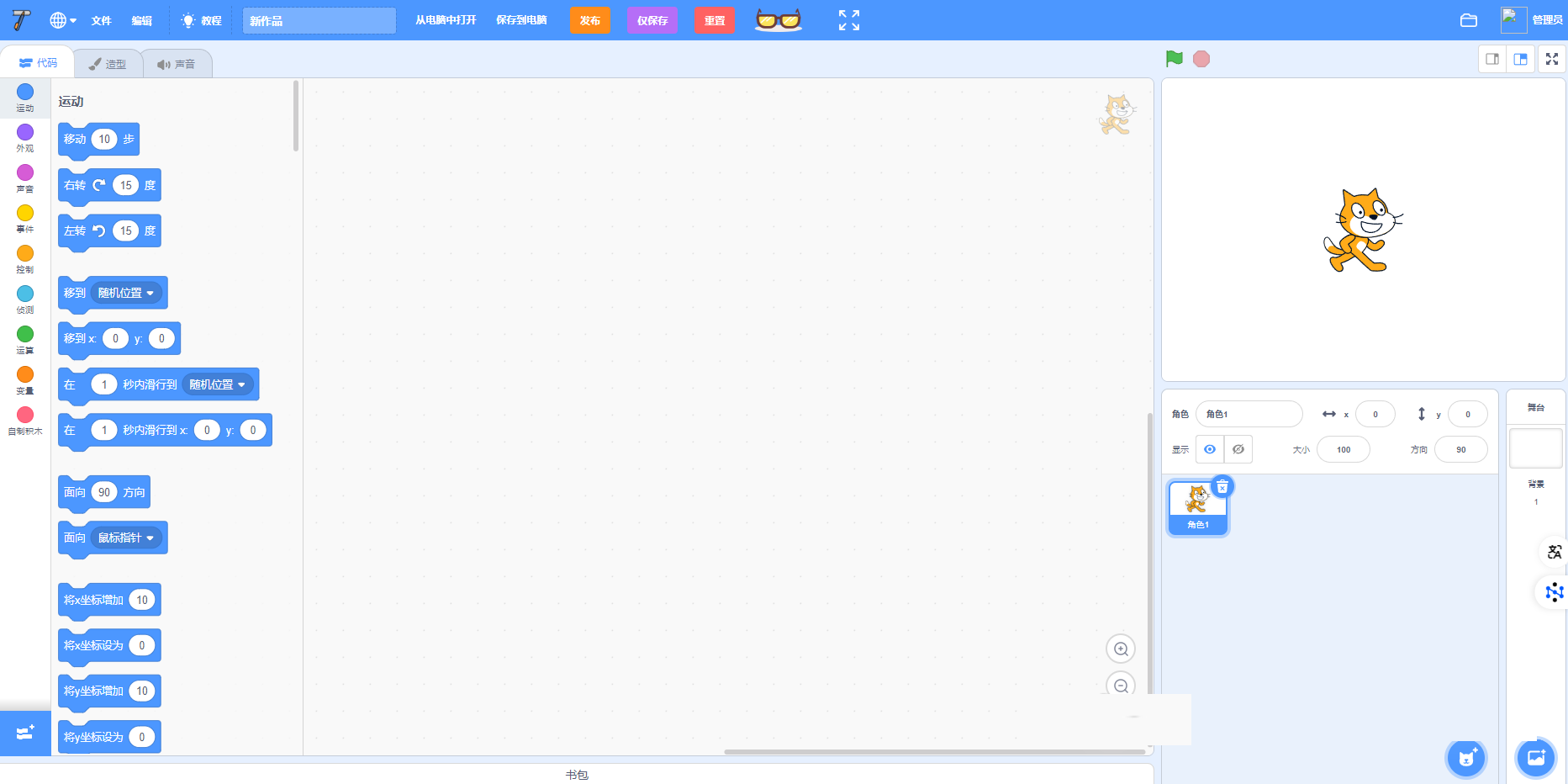Open the folder icon in header
The height and width of the screenshot is (784, 1568).
1468,20
